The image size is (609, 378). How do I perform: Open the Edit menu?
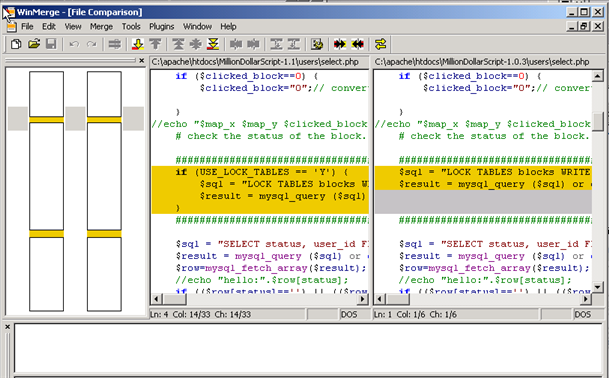coord(49,26)
